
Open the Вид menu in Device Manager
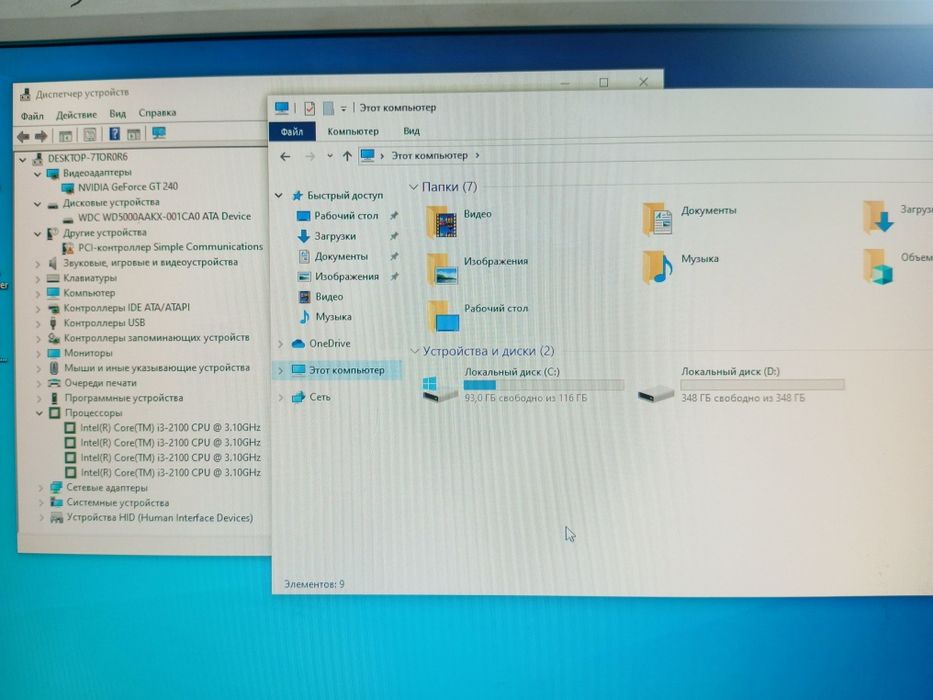point(117,113)
